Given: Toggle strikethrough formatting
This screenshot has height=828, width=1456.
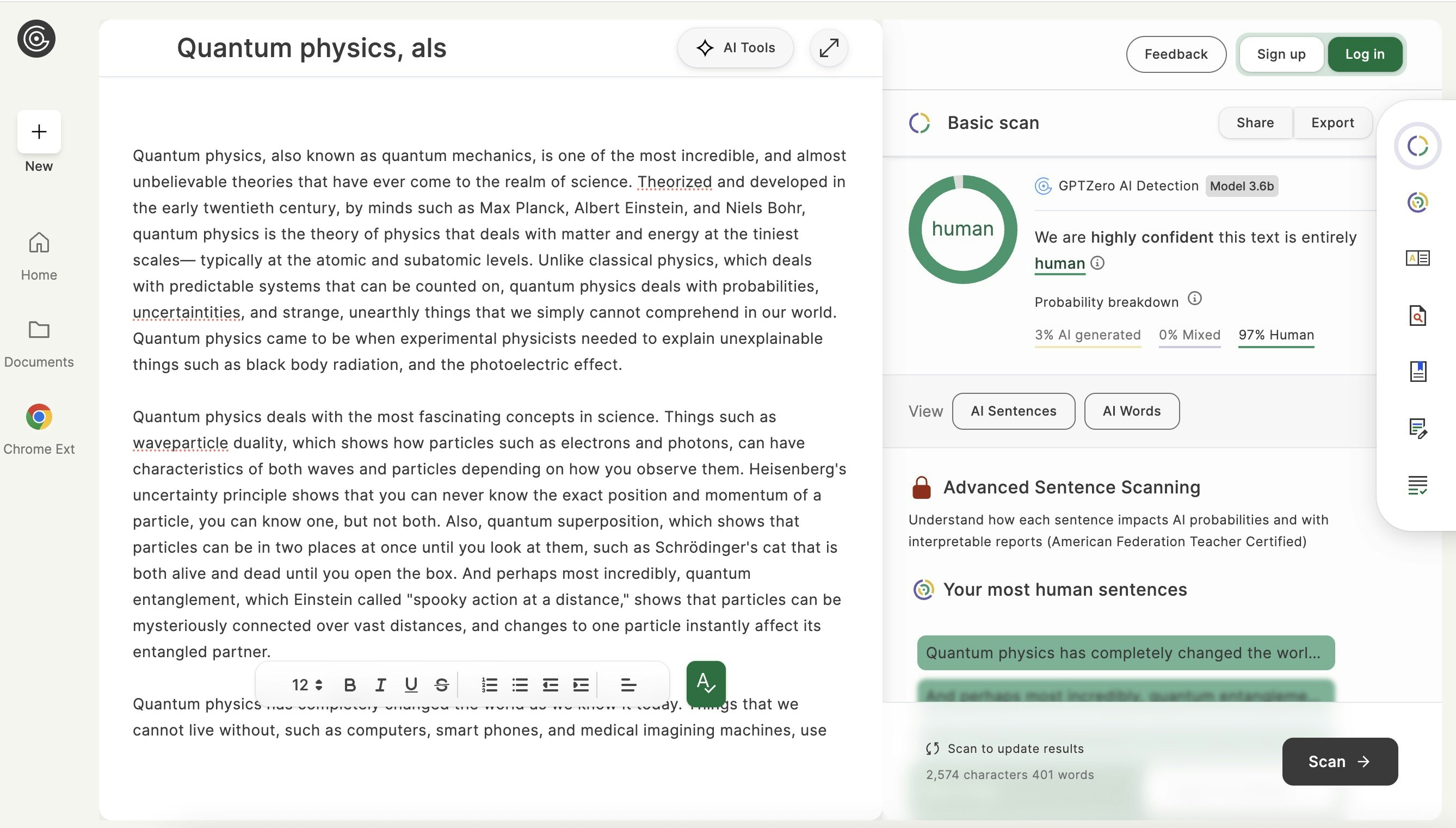Looking at the screenshot, I should pyautogui.click(x=441, y=685).
